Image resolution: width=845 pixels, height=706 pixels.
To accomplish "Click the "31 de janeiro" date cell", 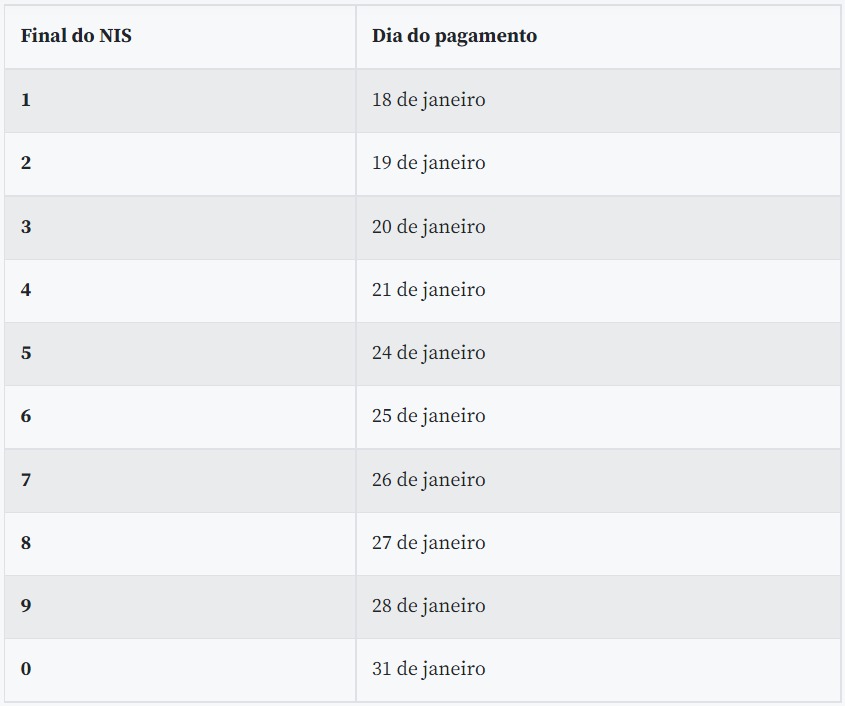I will [428, 669].
